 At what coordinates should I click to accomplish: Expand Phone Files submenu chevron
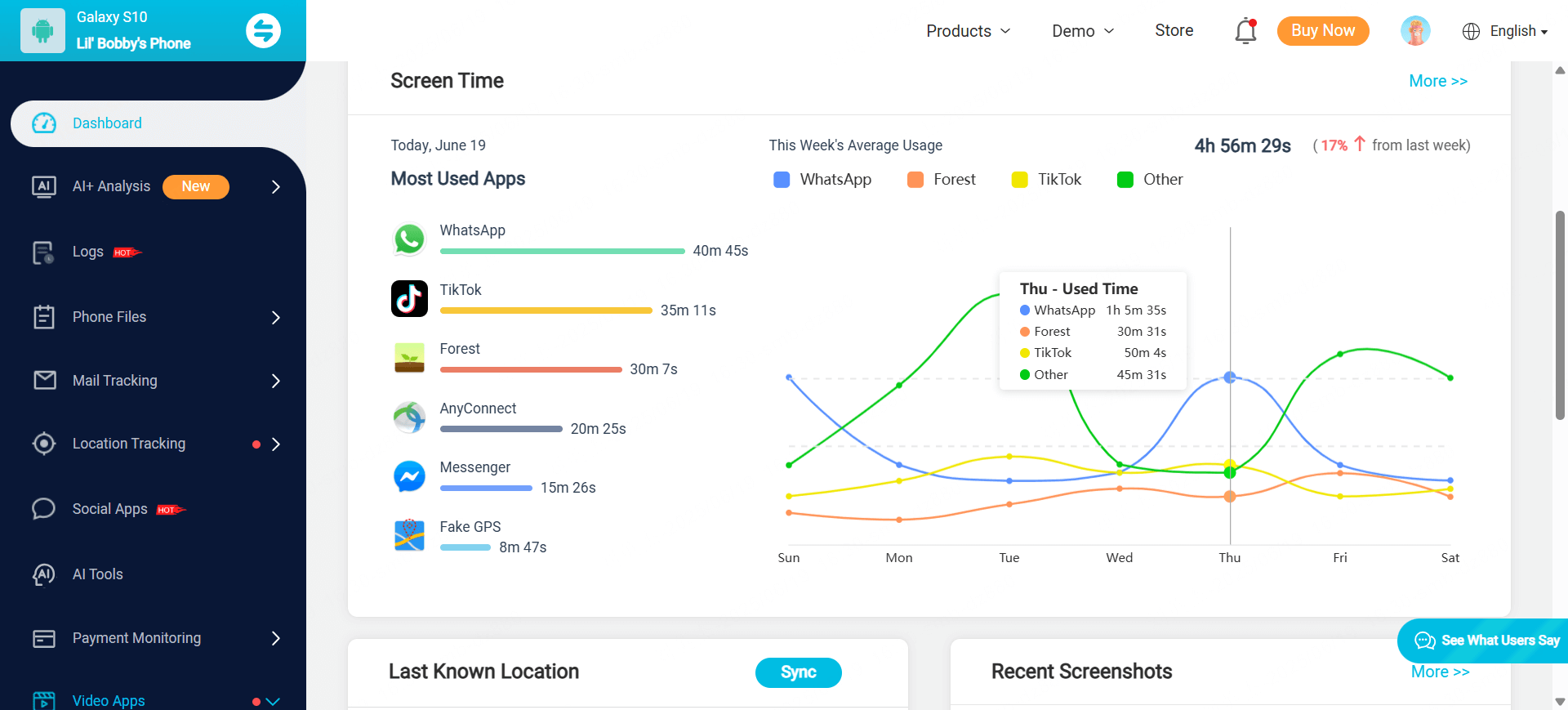276,317
